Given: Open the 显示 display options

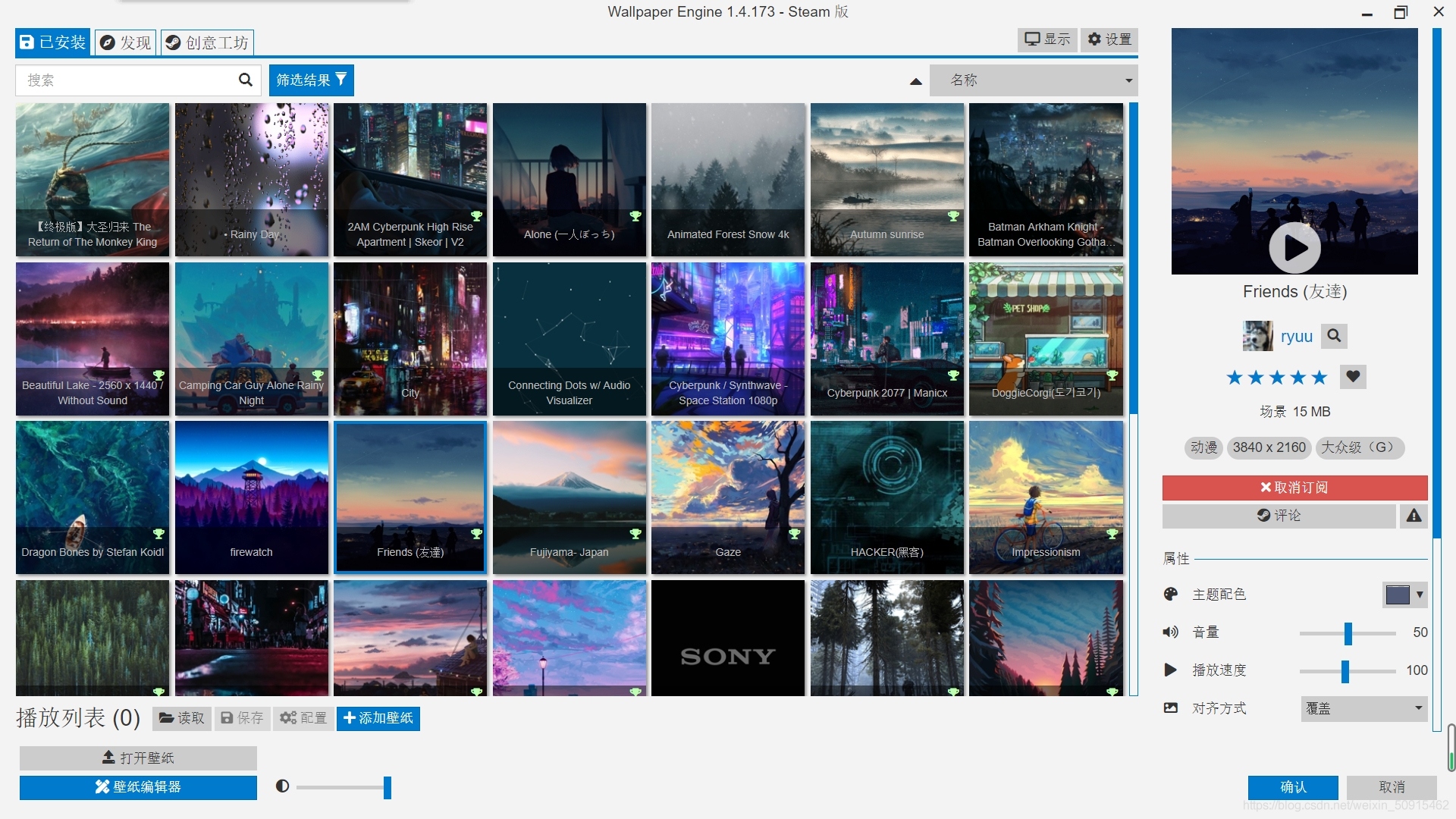Looking at the screenshot, I should point(1047,39).
